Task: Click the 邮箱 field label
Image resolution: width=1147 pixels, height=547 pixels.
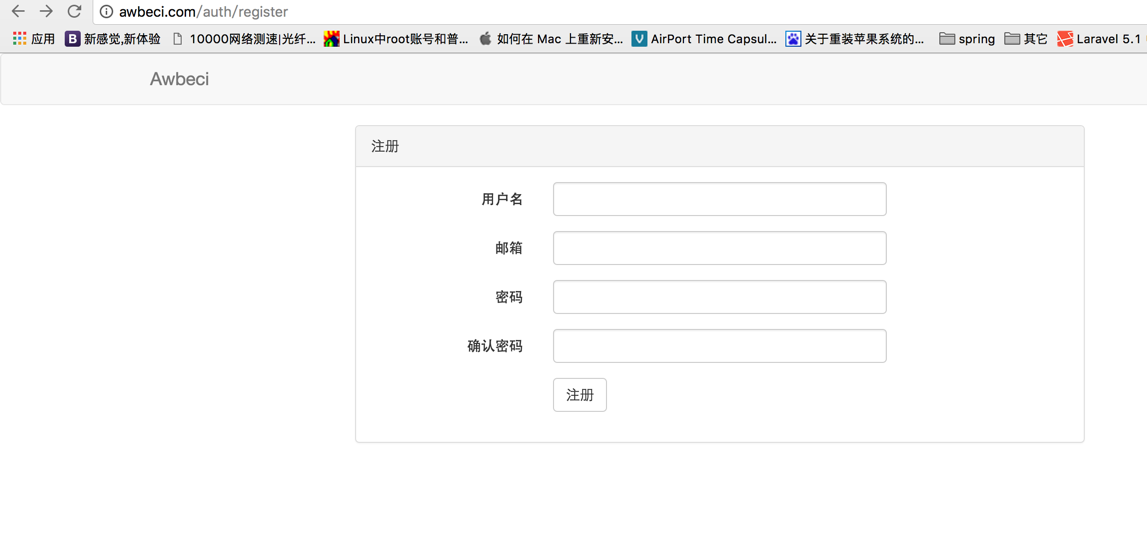Action: coord(509,248)
